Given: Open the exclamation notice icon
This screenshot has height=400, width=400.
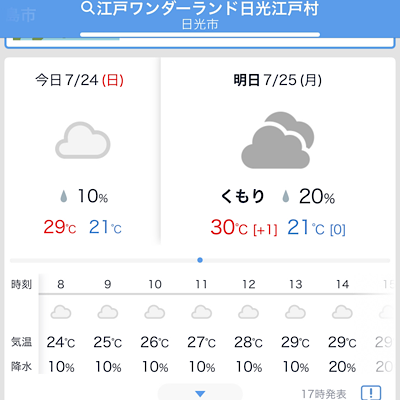Looking at the screenshot, I should (371, 393).
